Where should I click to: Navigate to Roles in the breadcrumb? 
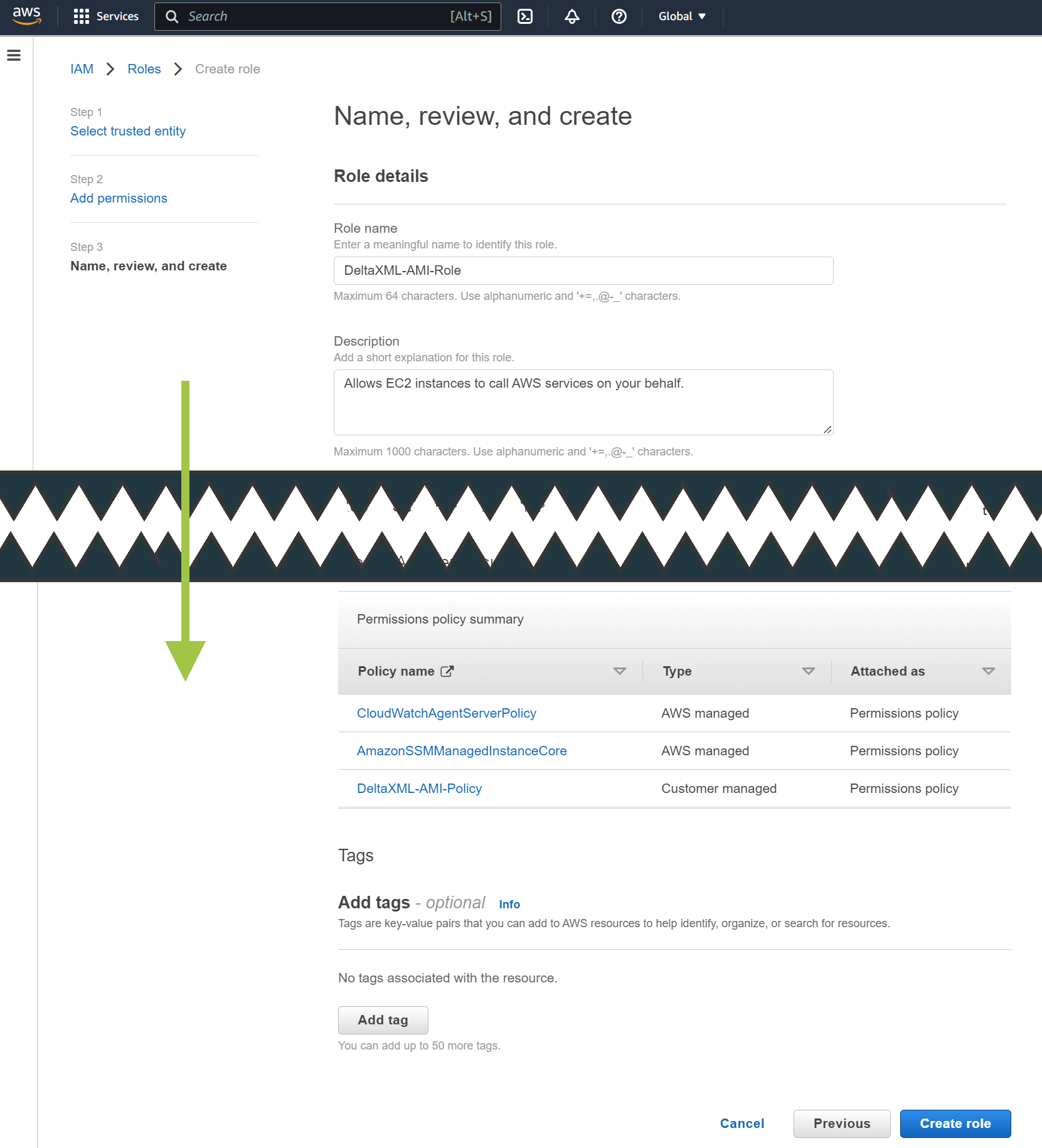coord(144,69)
